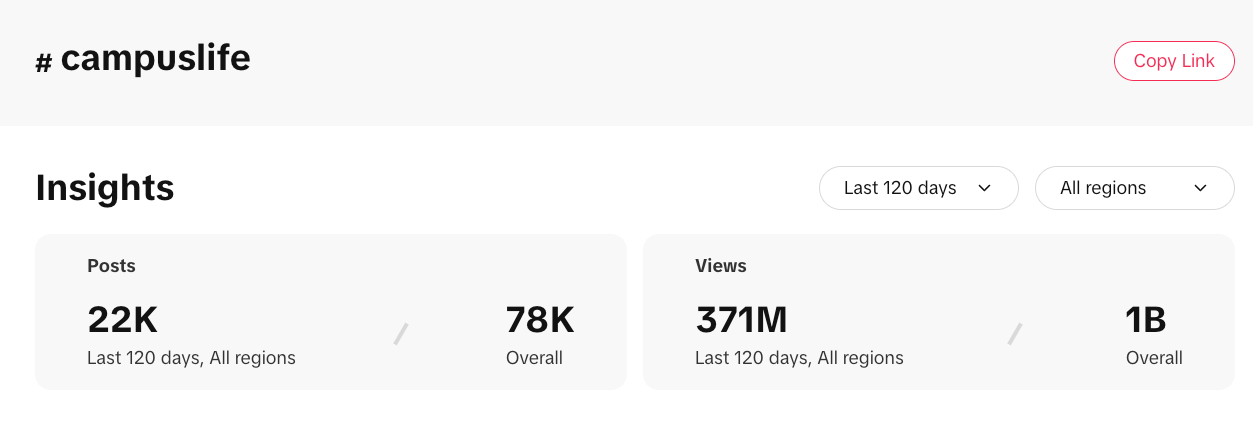The width and height of the screenshot is (1253, 425).
Task: Open the All regions dropdown
Action: coord(1134,188)
